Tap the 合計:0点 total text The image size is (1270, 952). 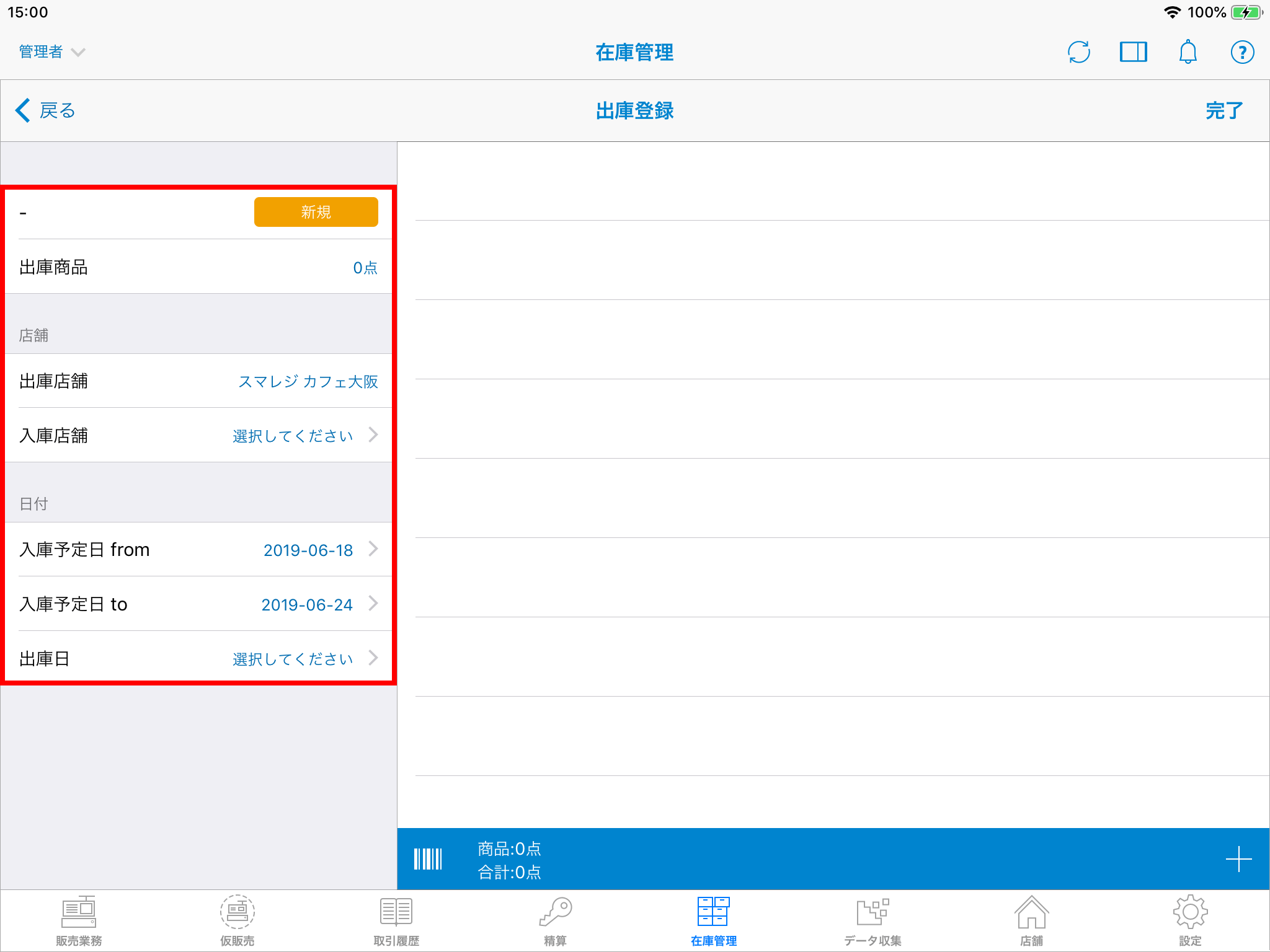tap(509, 872)
